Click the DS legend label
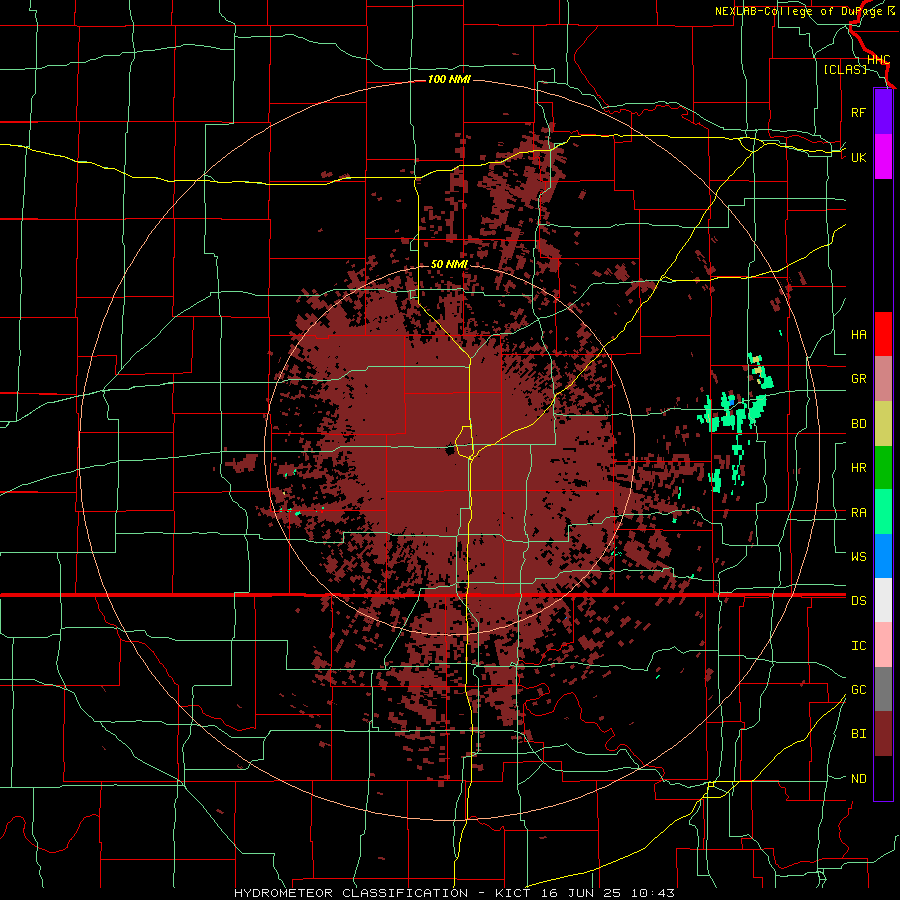 point(859,601)
